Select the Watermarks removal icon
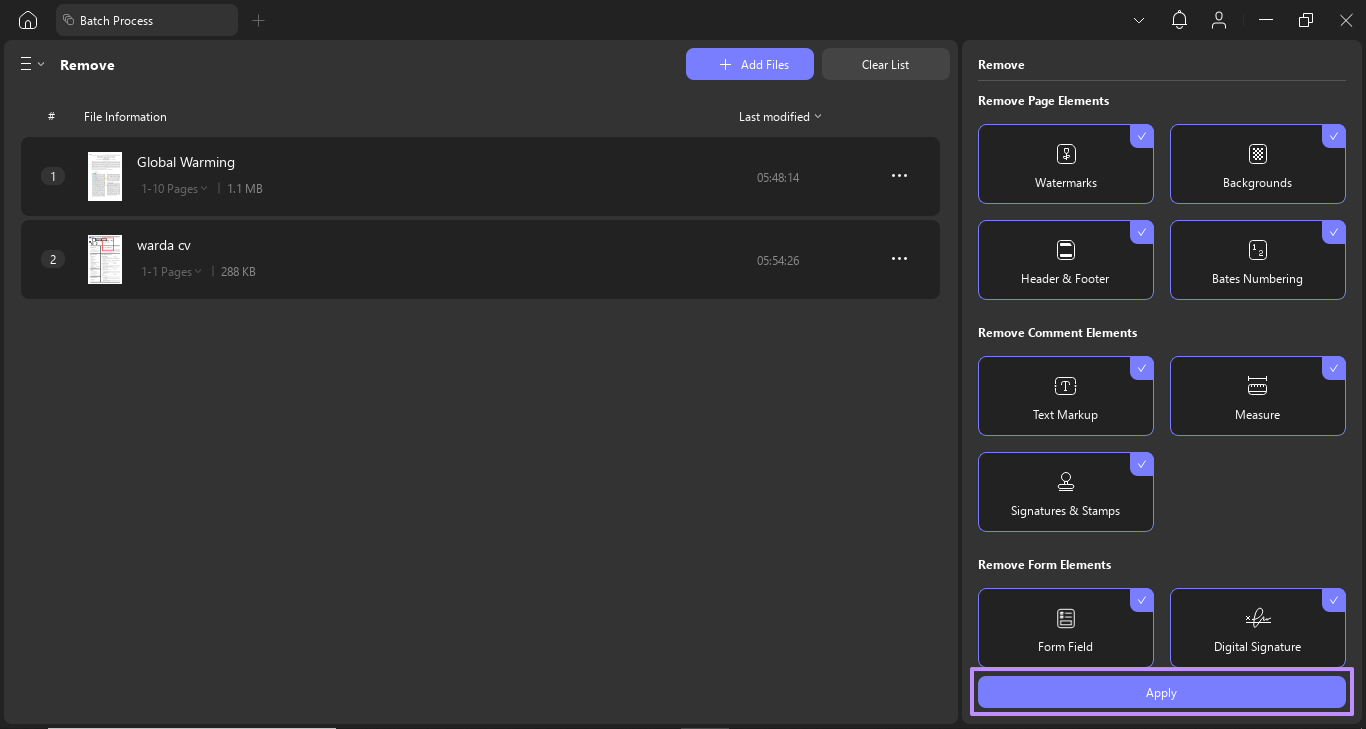 (x=1066, y=154)
